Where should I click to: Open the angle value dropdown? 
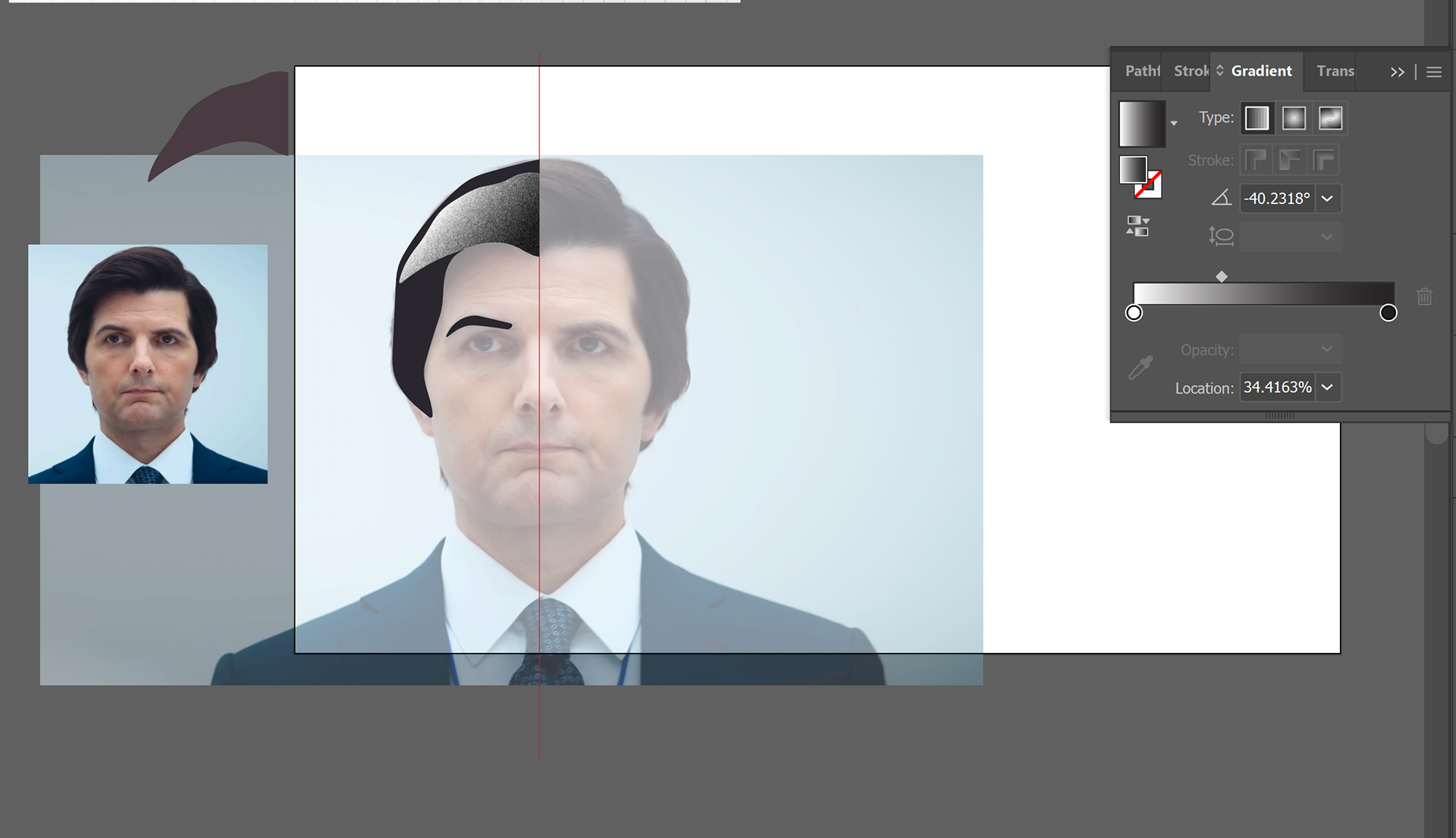[x=1327, y=199]
